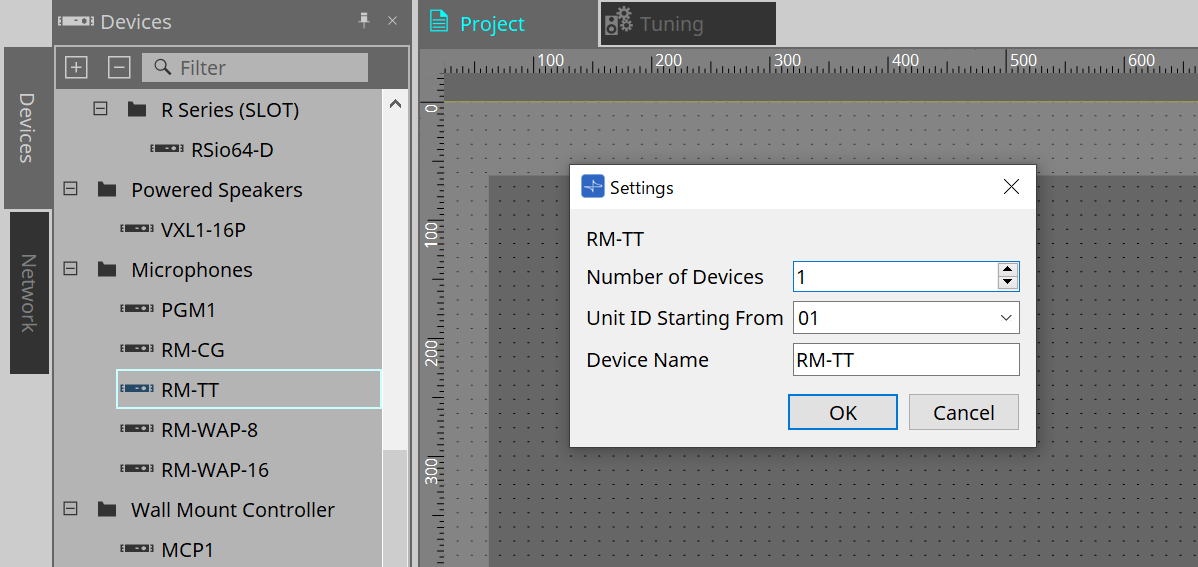This screenshot has height=567, width=1198.
Task: Switch to the Tuning tab
Action: (x=688, y=24)
